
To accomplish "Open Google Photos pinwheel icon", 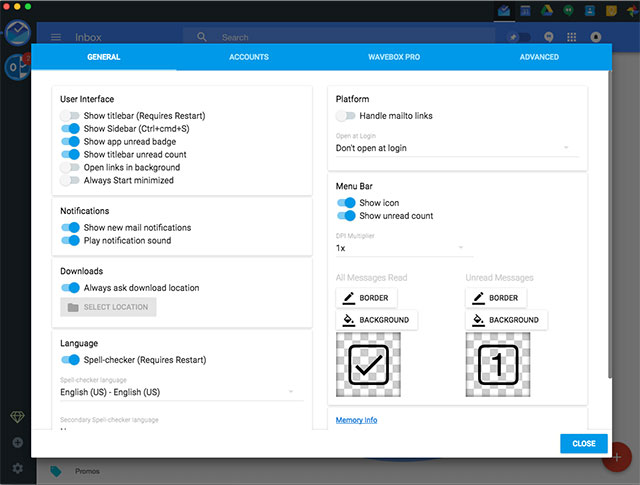I will pos(630,11).
